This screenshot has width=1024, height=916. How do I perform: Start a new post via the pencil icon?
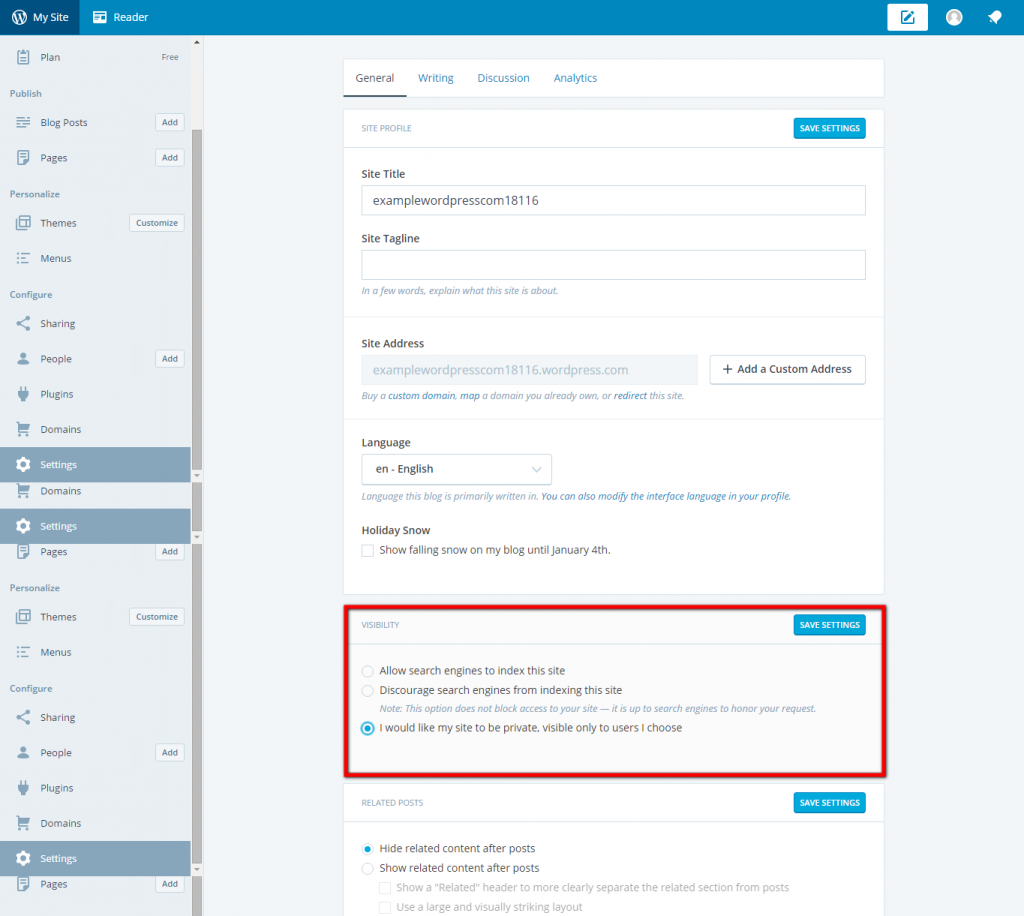pos(907,17)
